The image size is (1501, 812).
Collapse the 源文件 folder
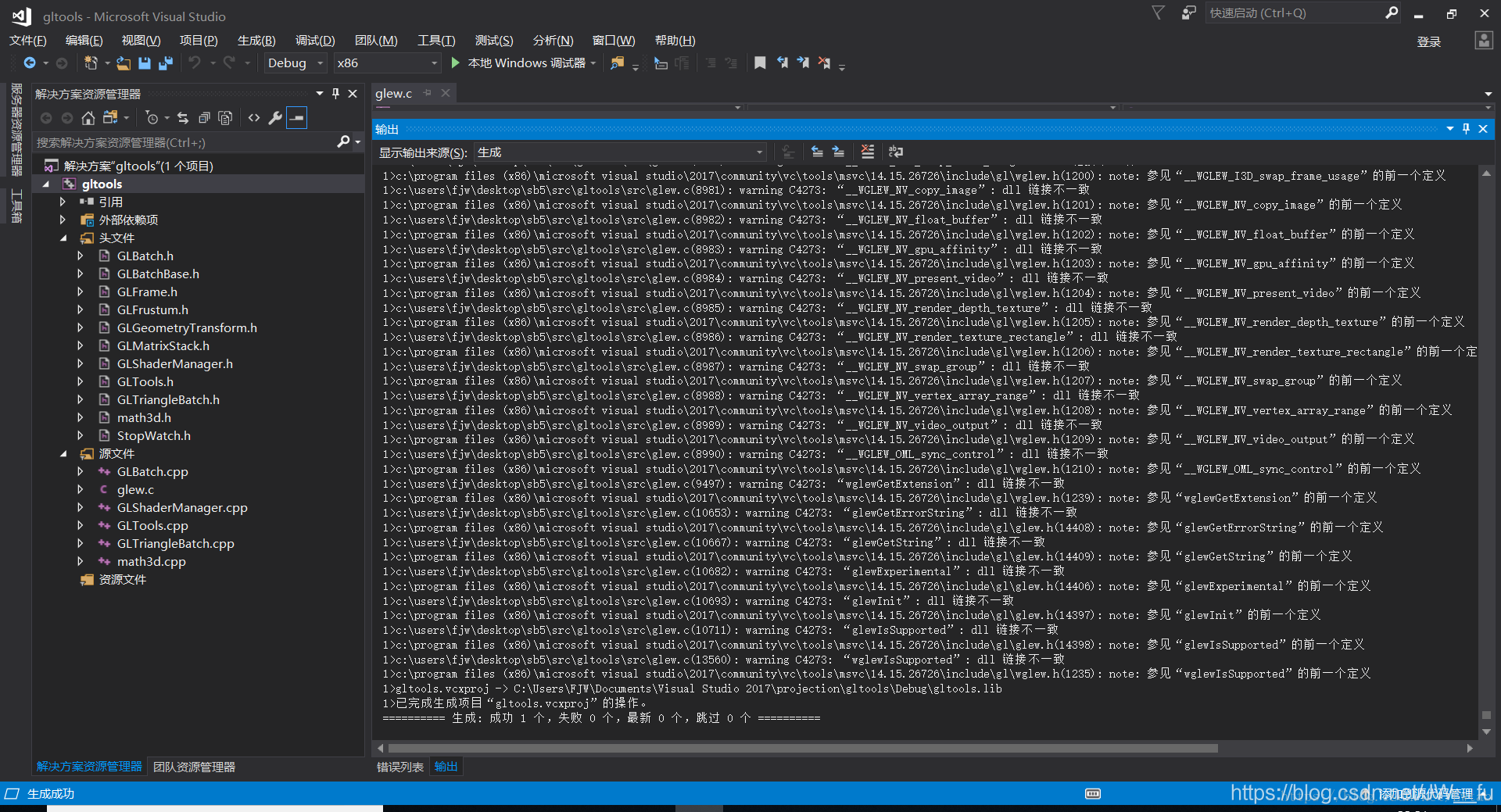(63, 453)
